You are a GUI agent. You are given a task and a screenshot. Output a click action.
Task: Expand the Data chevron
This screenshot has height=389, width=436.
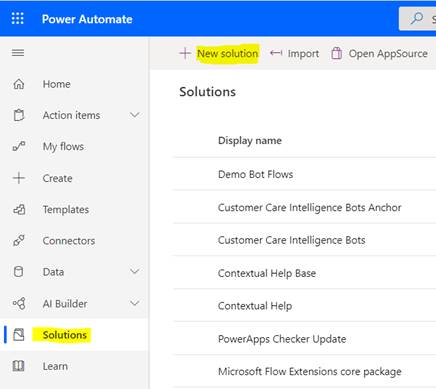point(135,271)
